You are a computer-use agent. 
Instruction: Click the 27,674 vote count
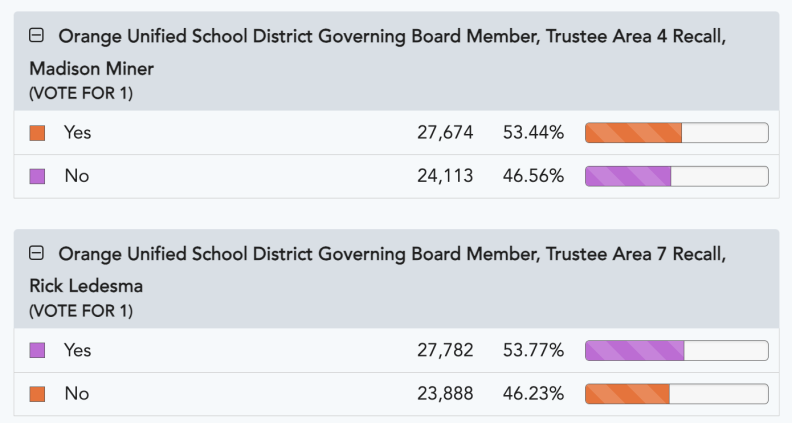coord(445,132)
